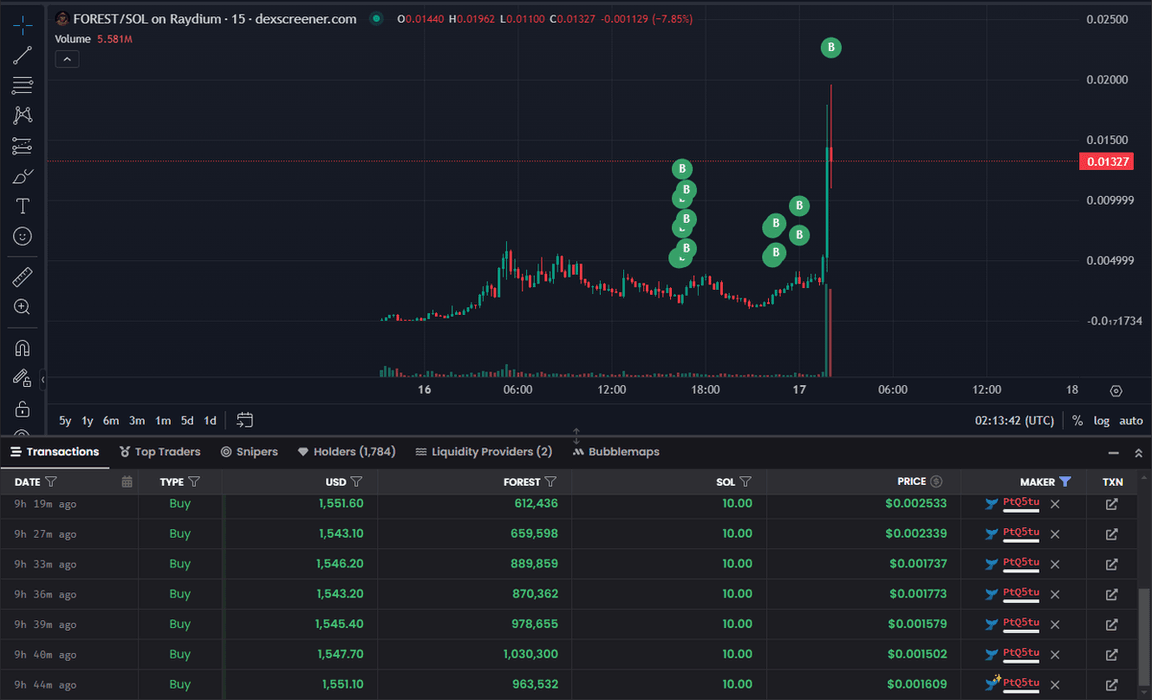This screenshot has height=700, width=1152.
Task: Click the $0.002533 price cell
Action: click(x=915, y=503)
